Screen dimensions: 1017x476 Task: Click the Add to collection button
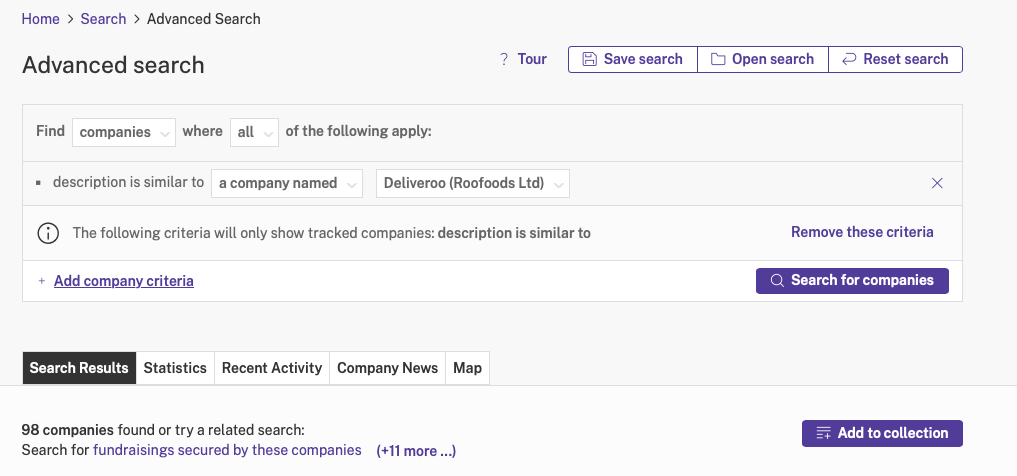click(x=882, y=433)
